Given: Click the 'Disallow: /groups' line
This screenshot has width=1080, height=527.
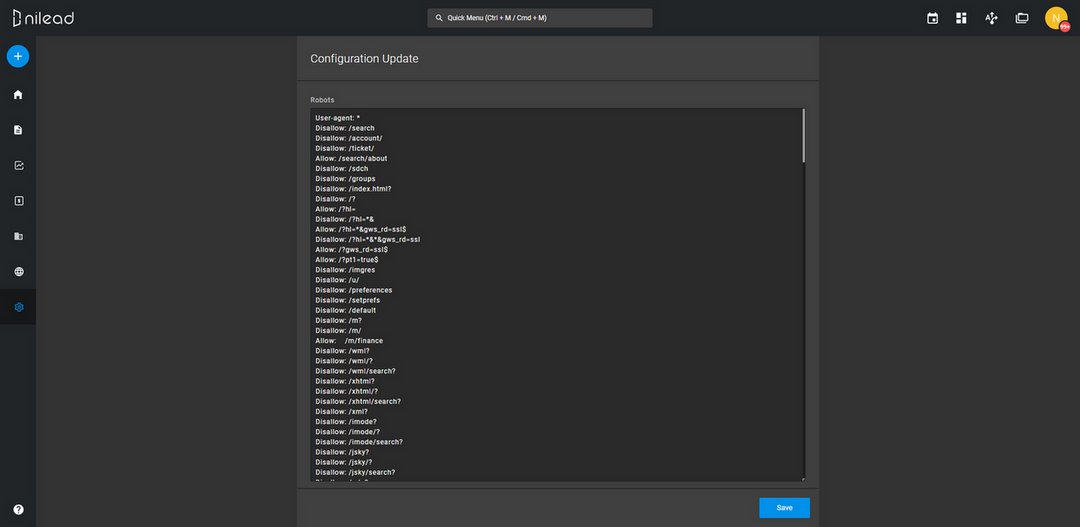Looking at the screenshot, I should (345, 178).
